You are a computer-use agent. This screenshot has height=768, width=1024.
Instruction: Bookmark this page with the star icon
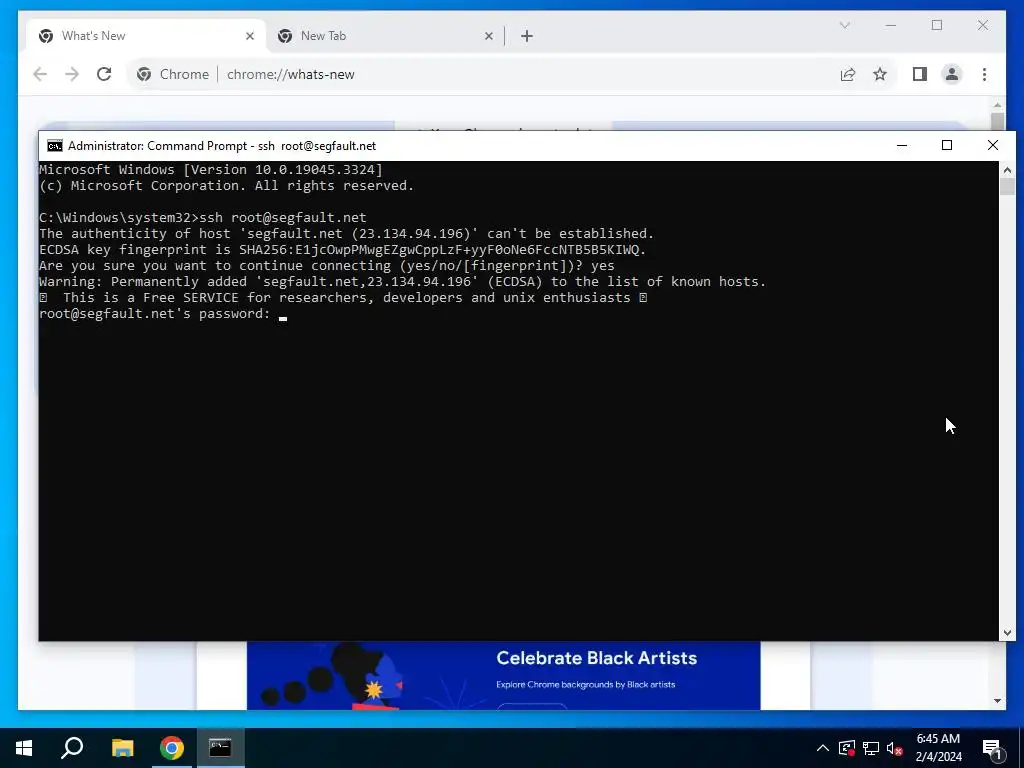[x=880, y=74]
